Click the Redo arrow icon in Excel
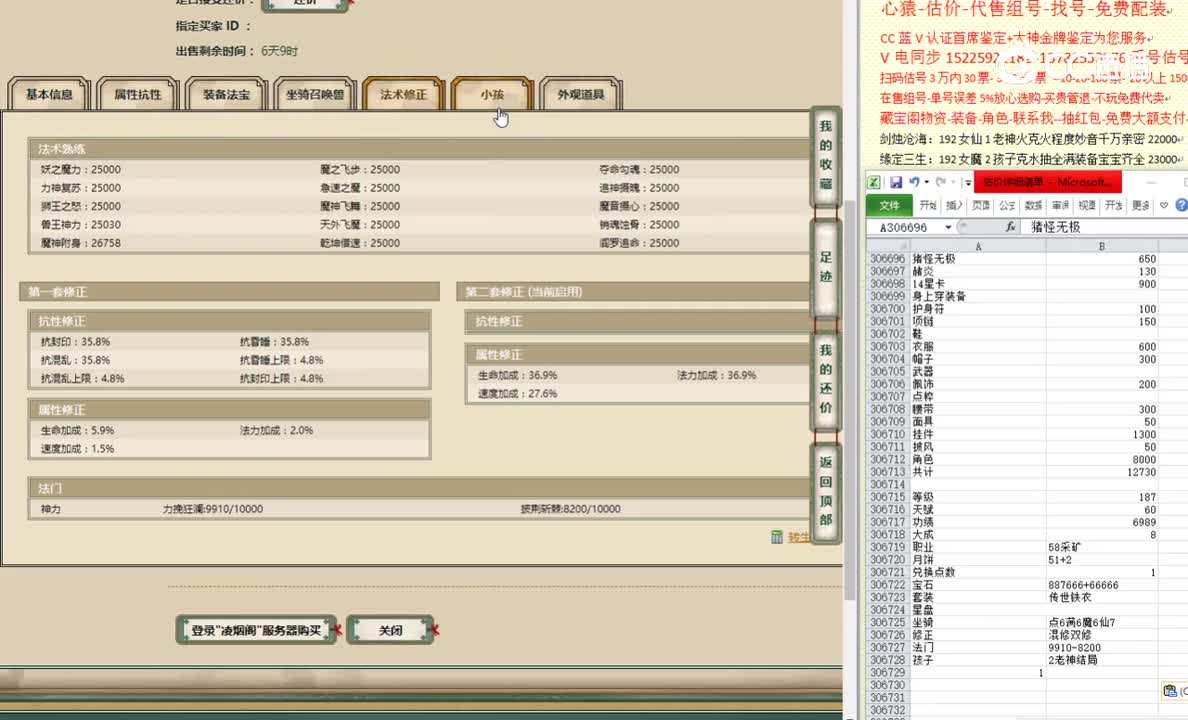 941,182
